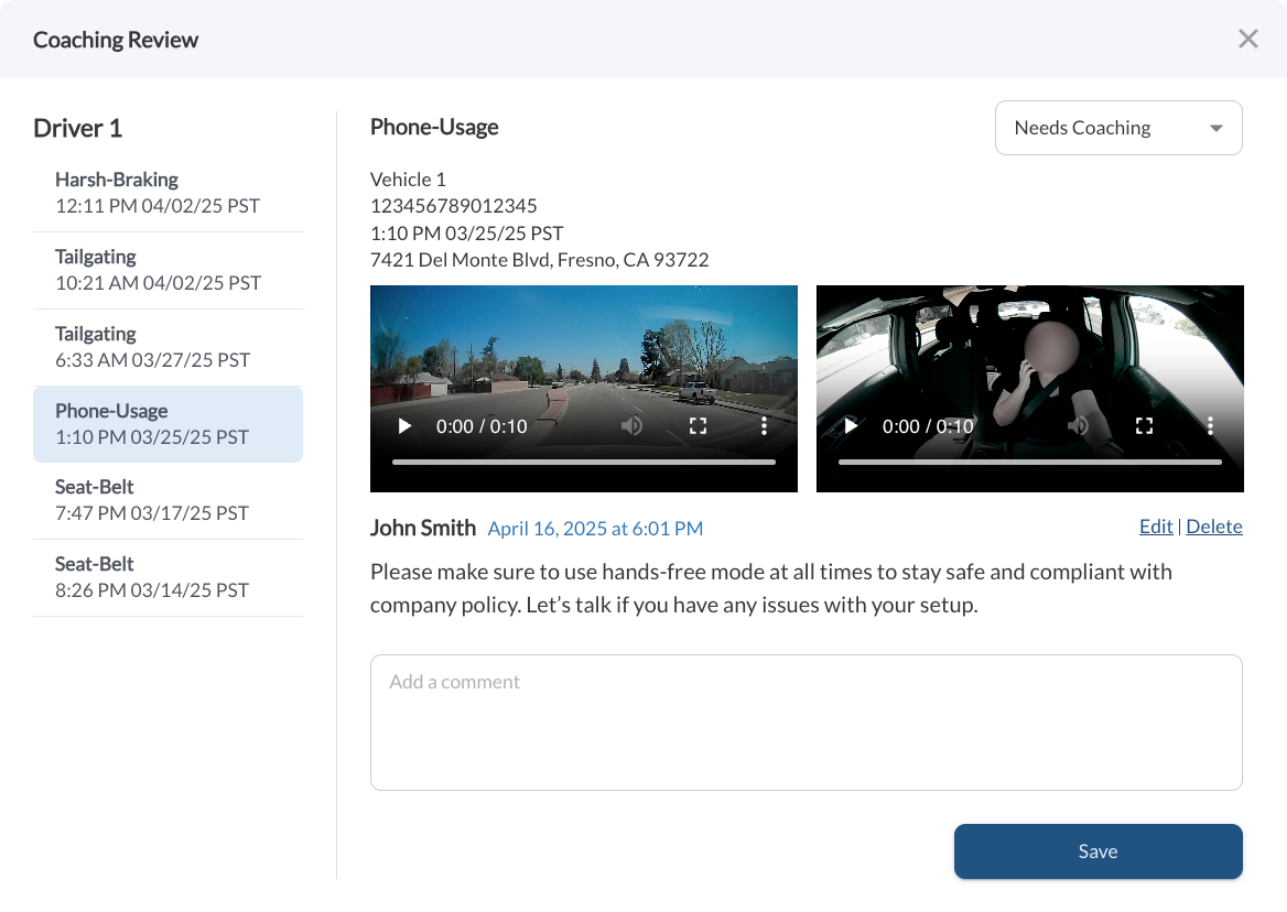Focus the Add a comment text box

[806, 722]
